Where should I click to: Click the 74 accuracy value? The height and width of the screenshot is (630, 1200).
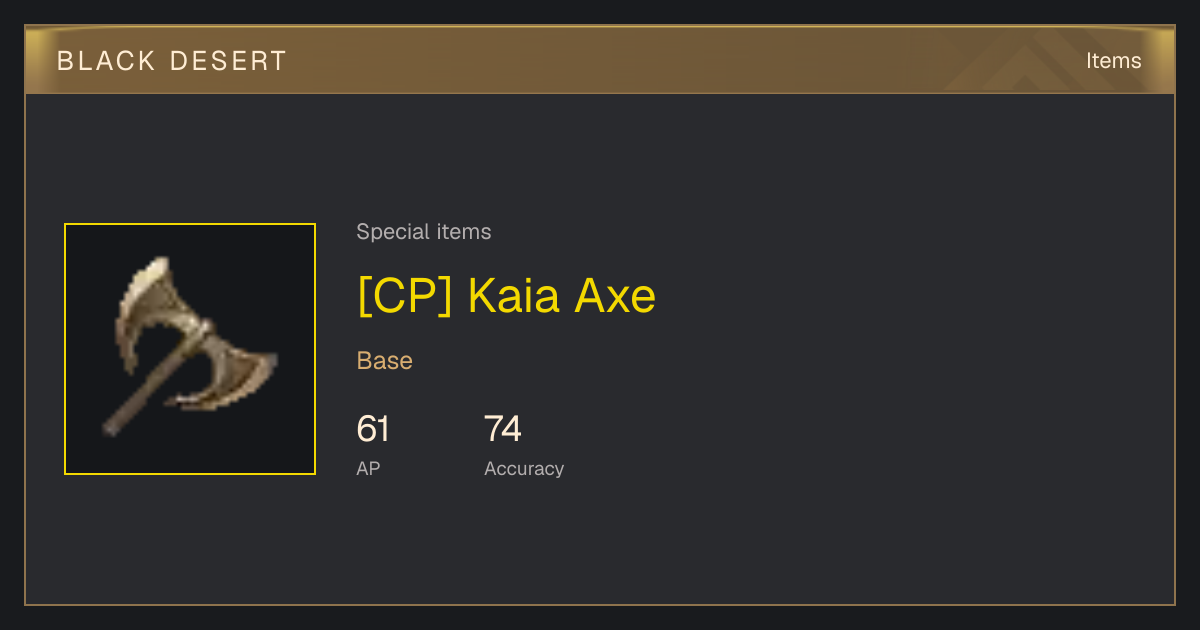(x=503, y=429)
